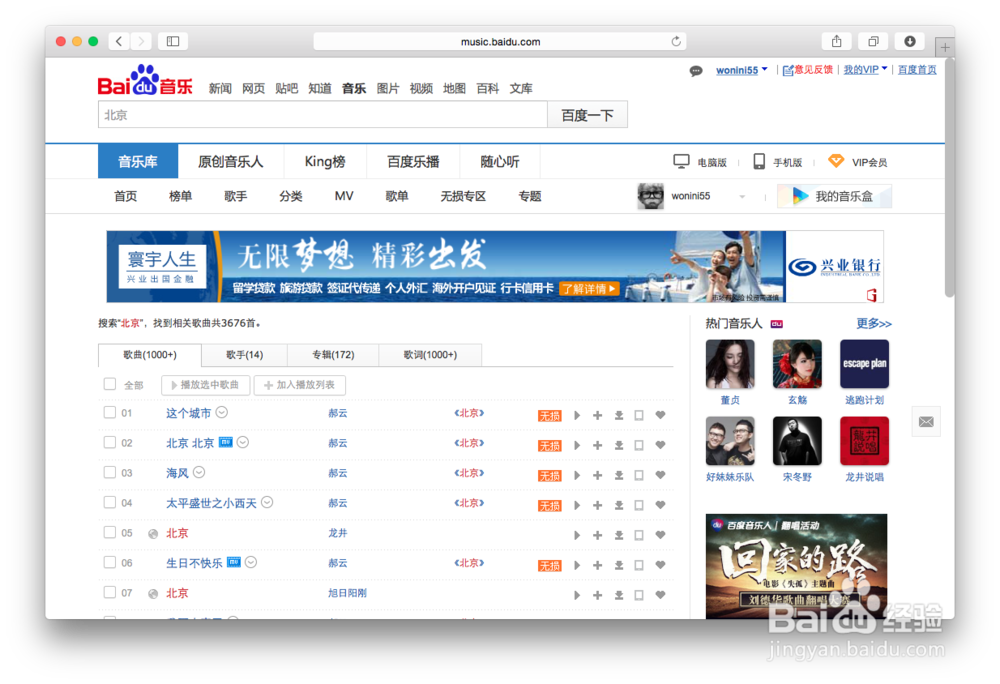This screenshot has height=684, width=1000.
Task: Check the box for 生日不快乐
Action: click(110, 562)
